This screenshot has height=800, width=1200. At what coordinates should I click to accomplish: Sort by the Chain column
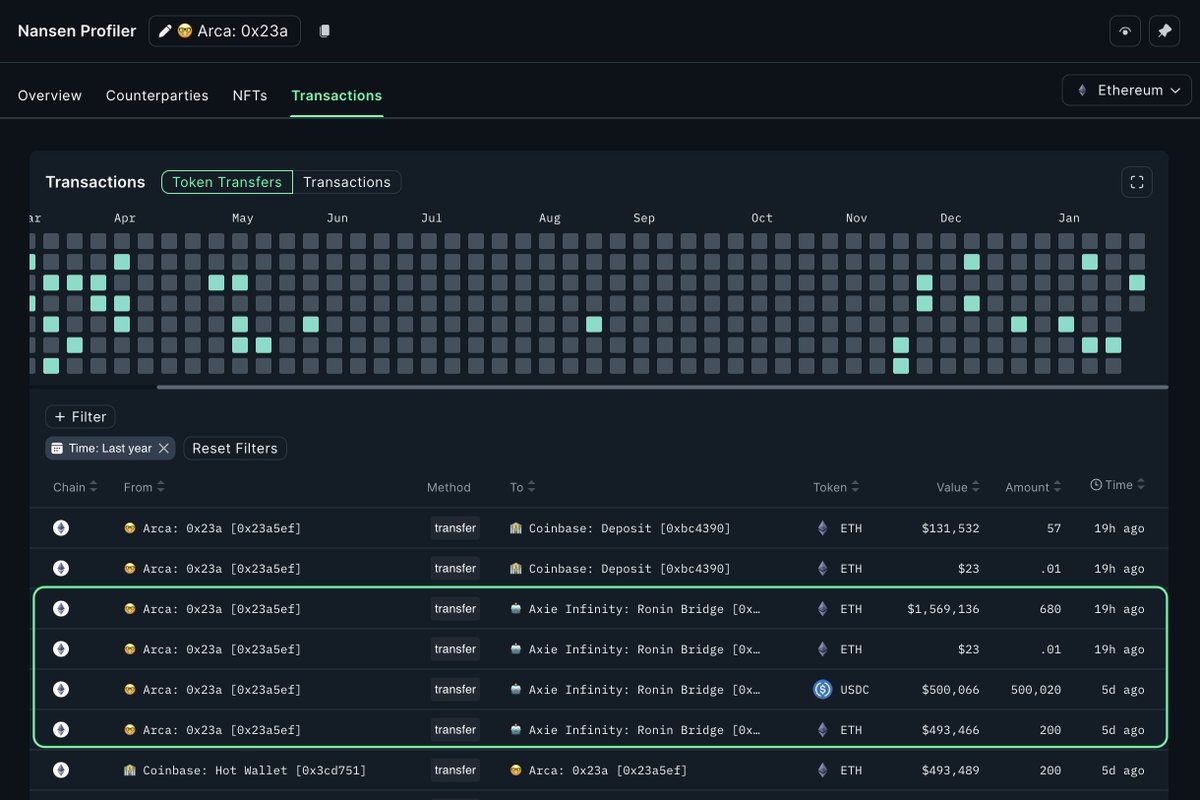click(76, 487)
